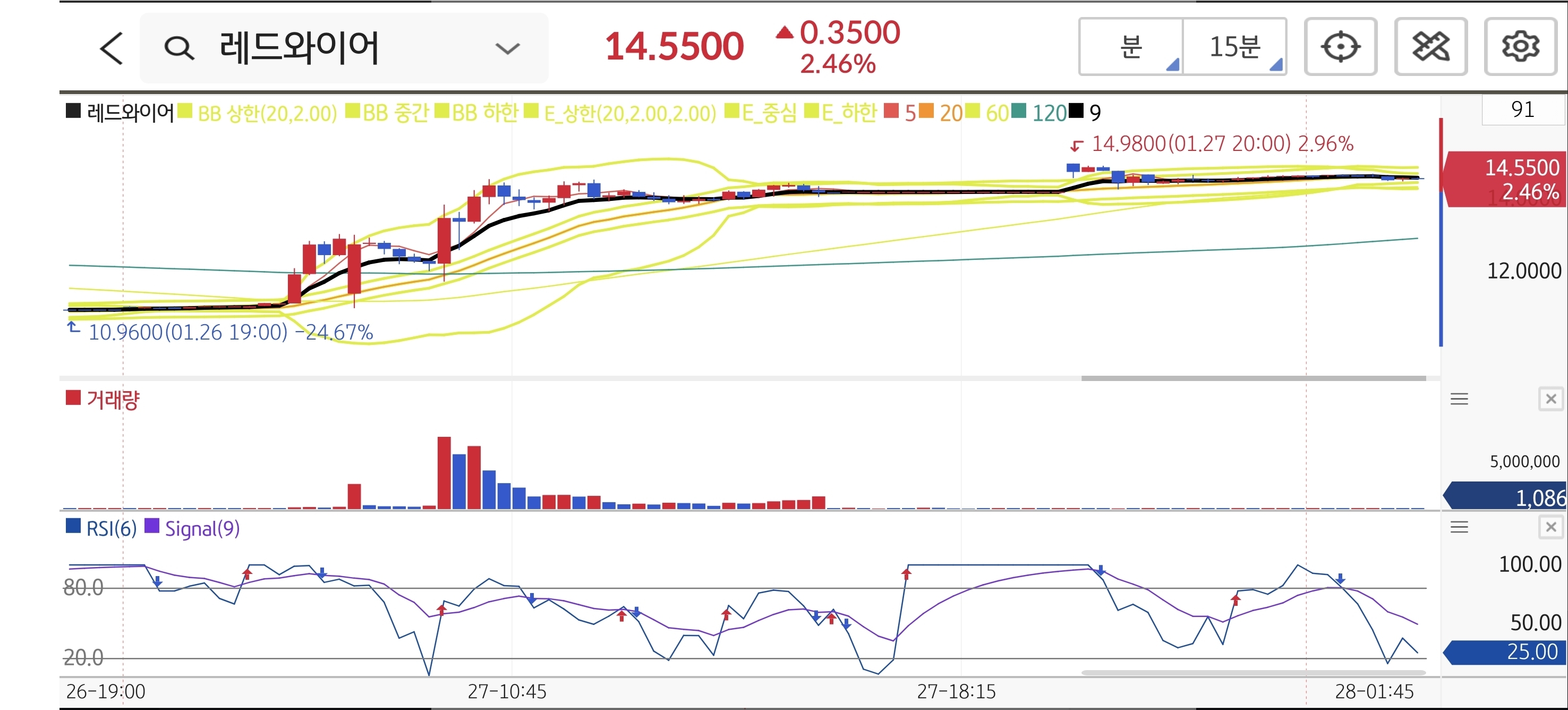Close the volume indicator panel

1550,399
